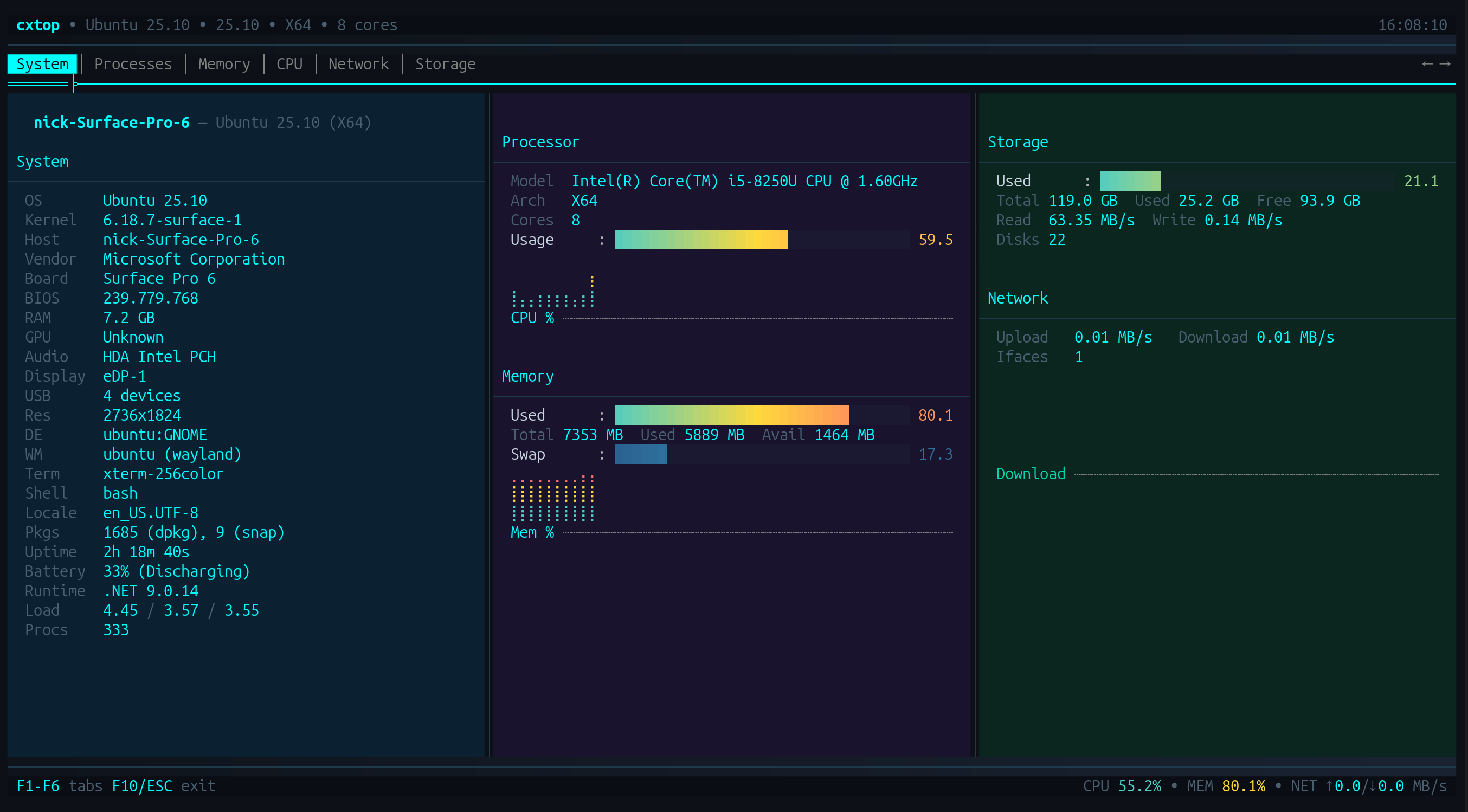
Task: Open the Storage tab
Action: pyautogui.click(x=445, y=64)
